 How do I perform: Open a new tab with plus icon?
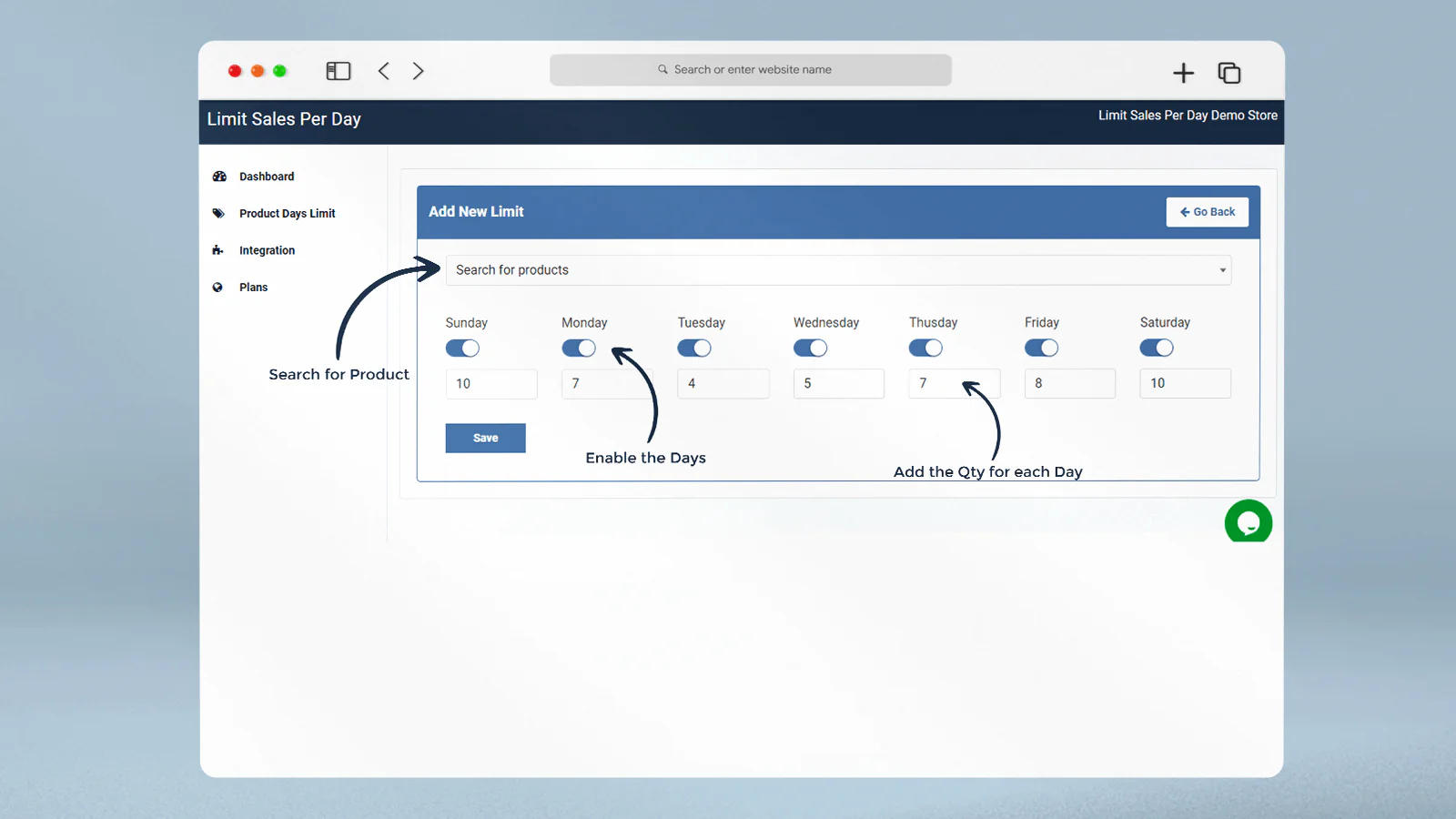coord(1183,73)
